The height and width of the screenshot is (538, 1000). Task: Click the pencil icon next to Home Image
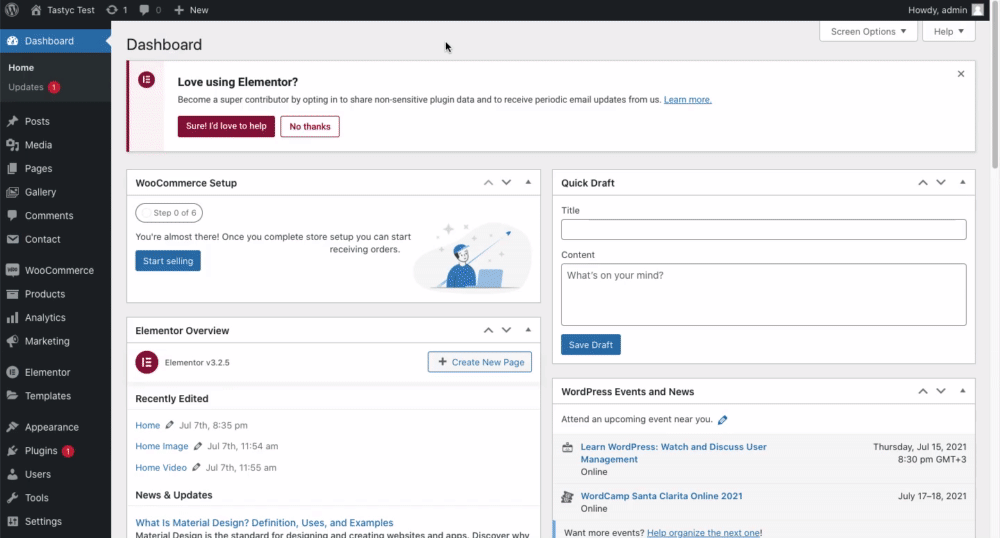(198, 446)
